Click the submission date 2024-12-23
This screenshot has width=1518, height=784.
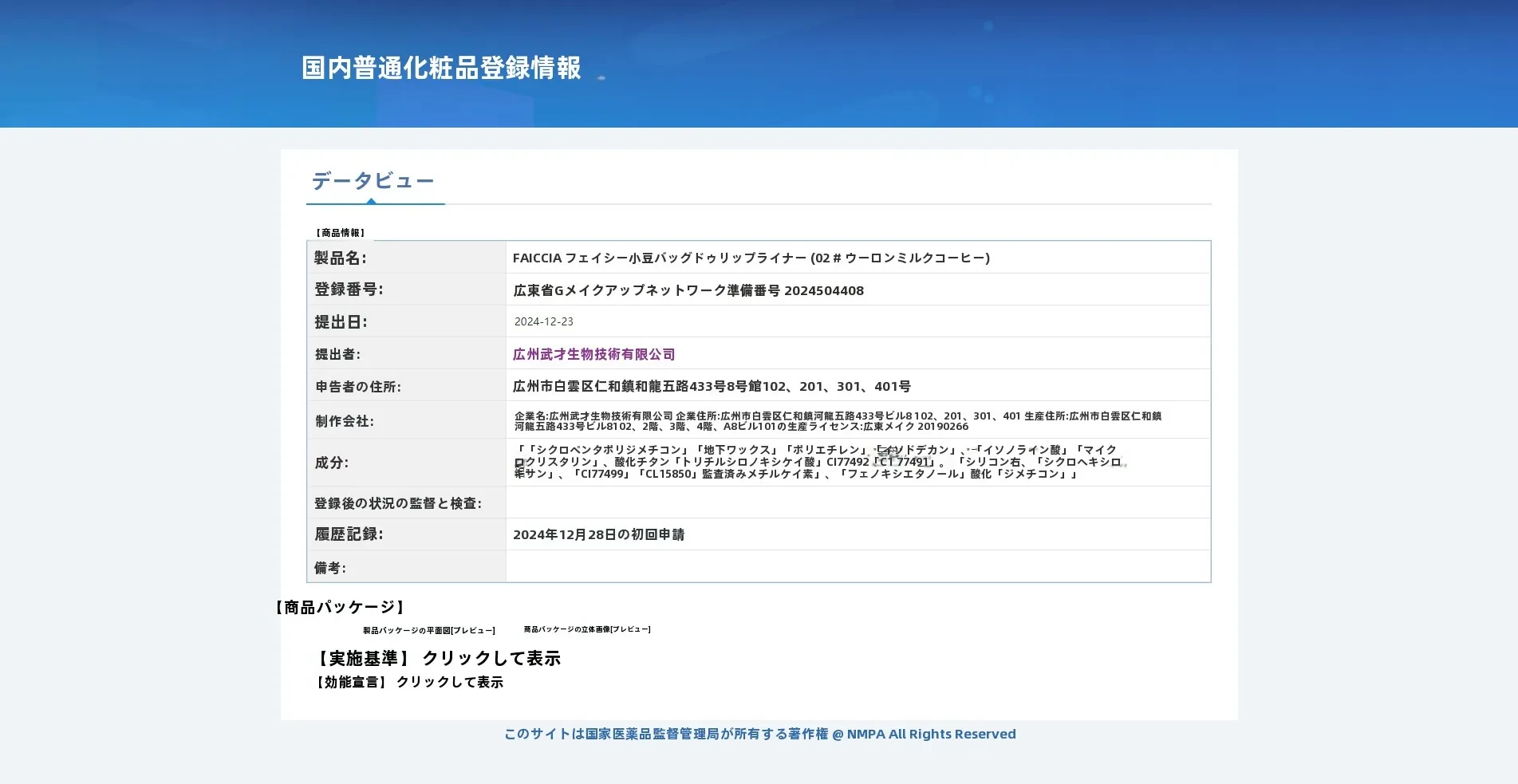543,321
